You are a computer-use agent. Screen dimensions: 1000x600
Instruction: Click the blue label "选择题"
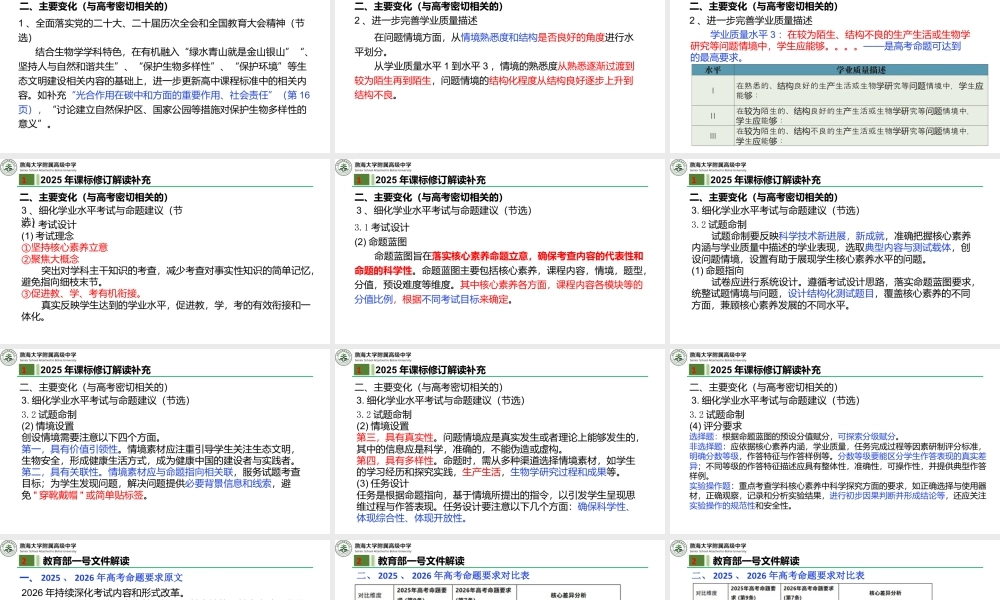[702, 437]
